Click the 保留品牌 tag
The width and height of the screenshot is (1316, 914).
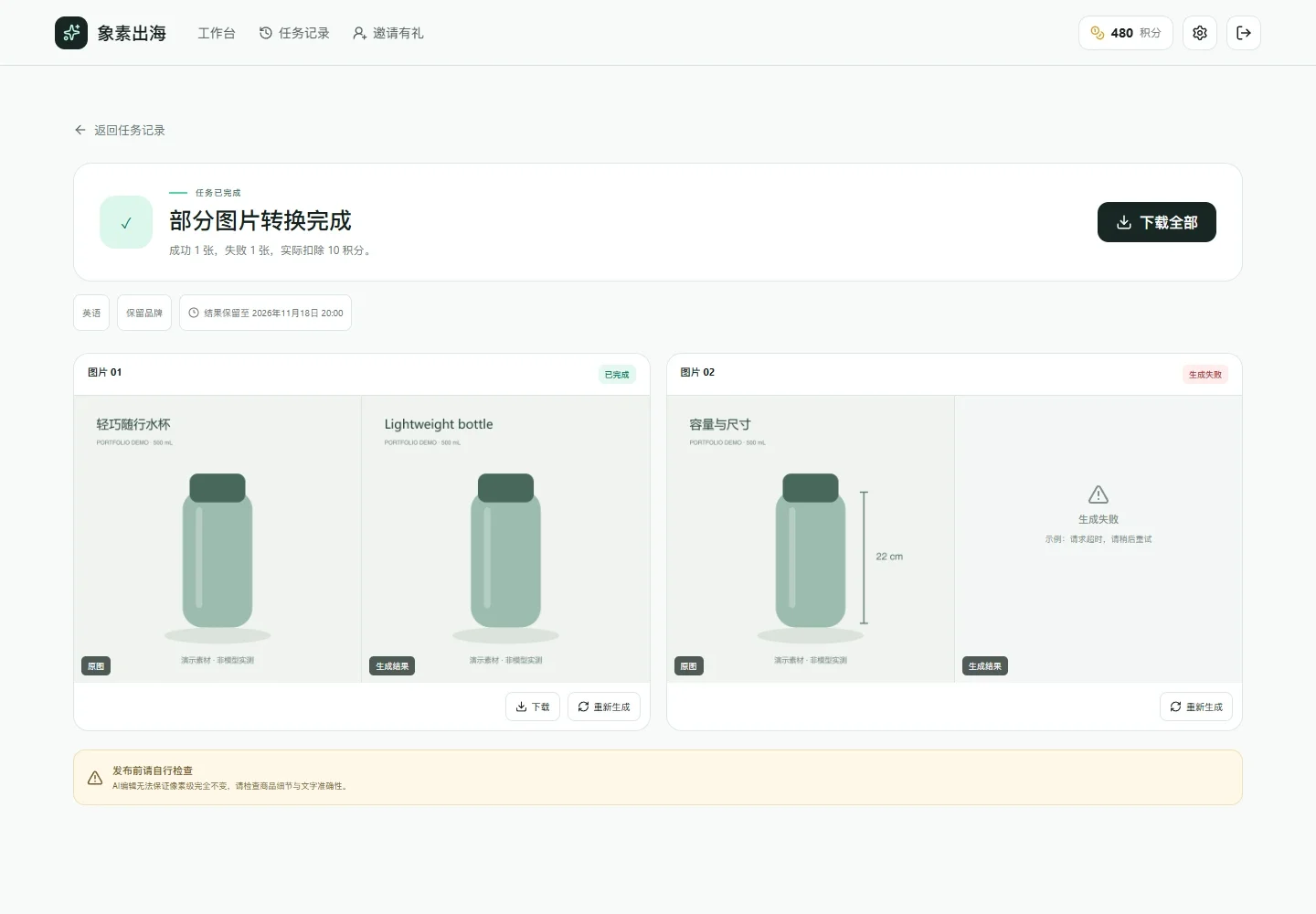[144, 313]
